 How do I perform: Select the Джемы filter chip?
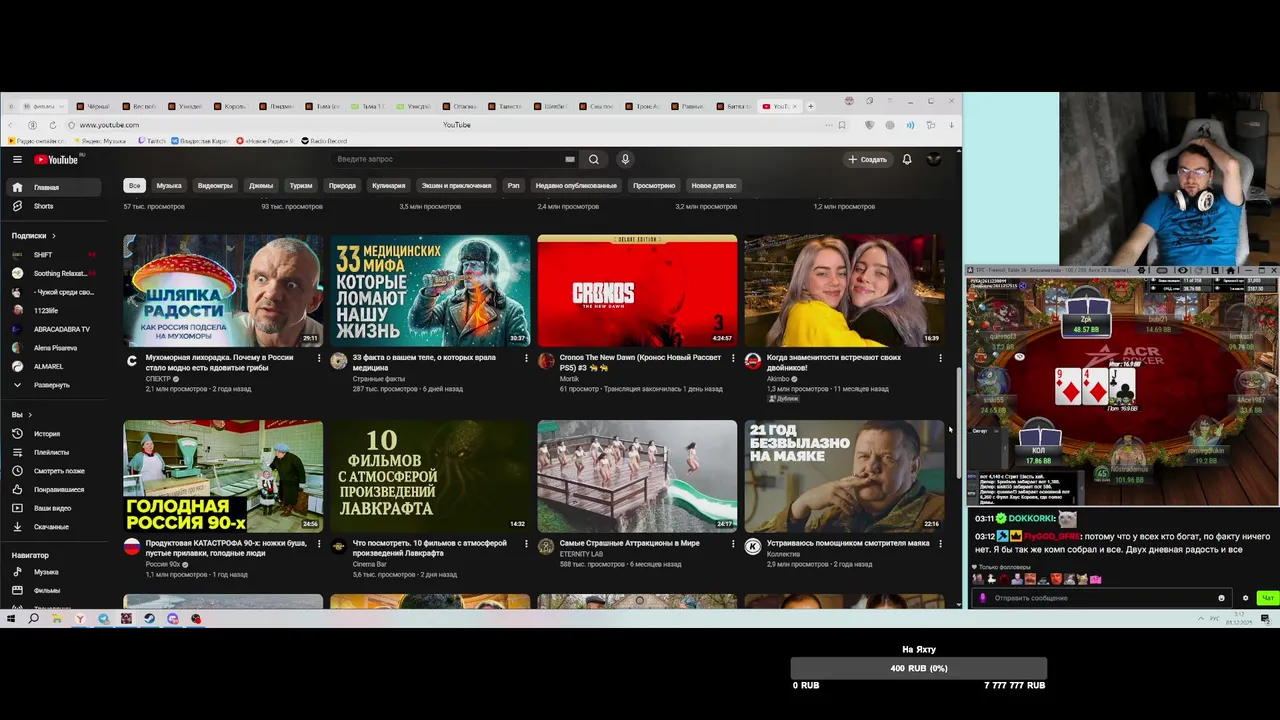tap(261, 186)
